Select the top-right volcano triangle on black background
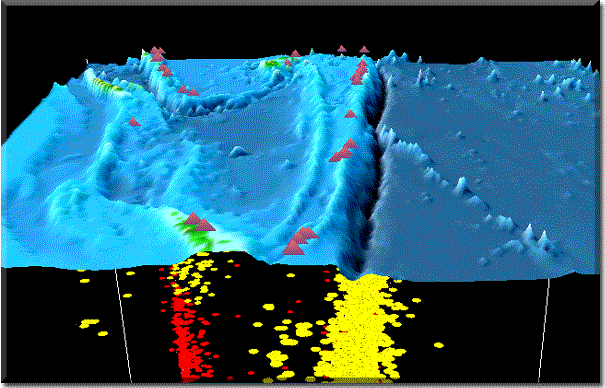 coord(364,49)
